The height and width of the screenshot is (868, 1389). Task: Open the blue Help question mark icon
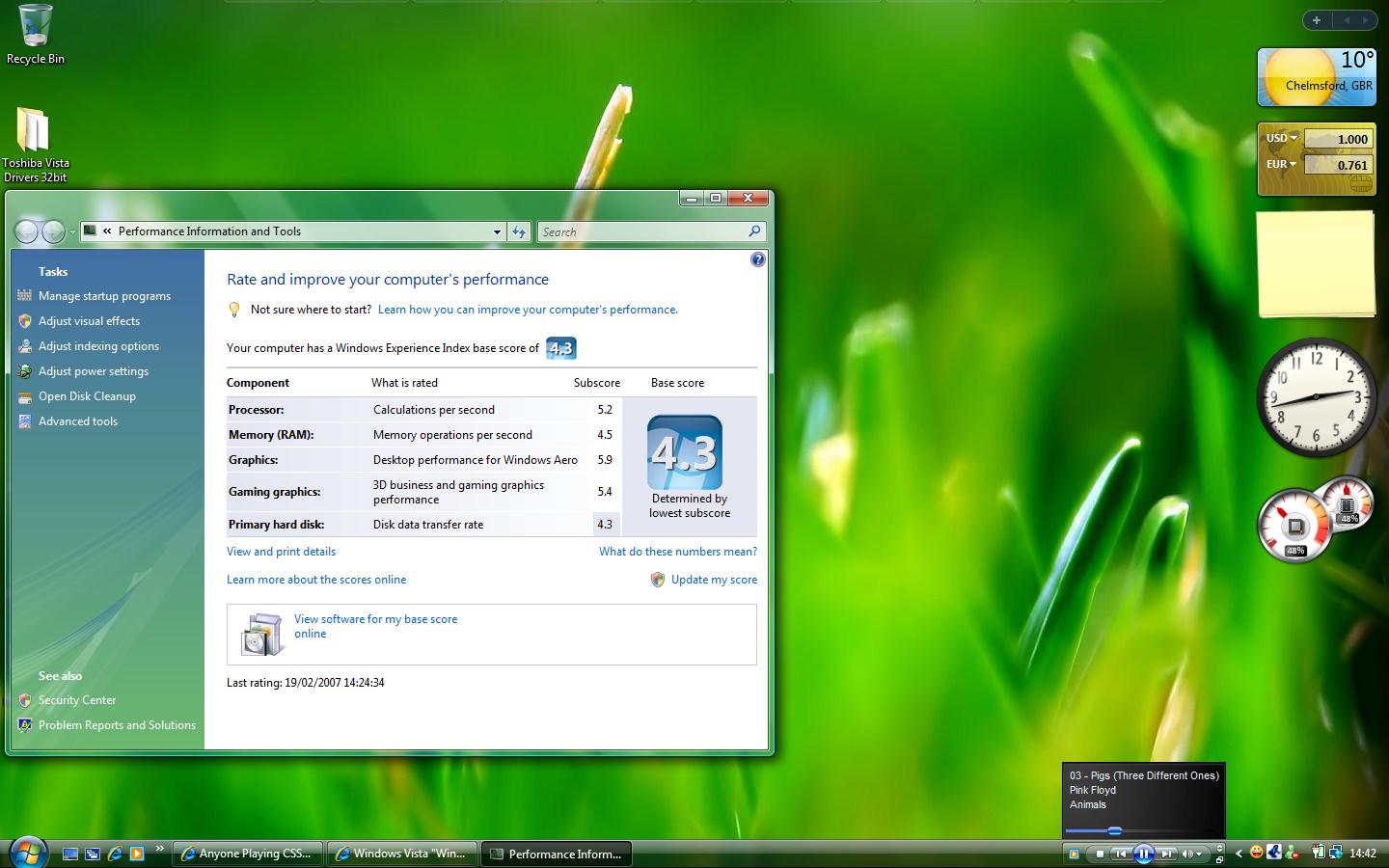pyautogui.click(x=758, y=259)
